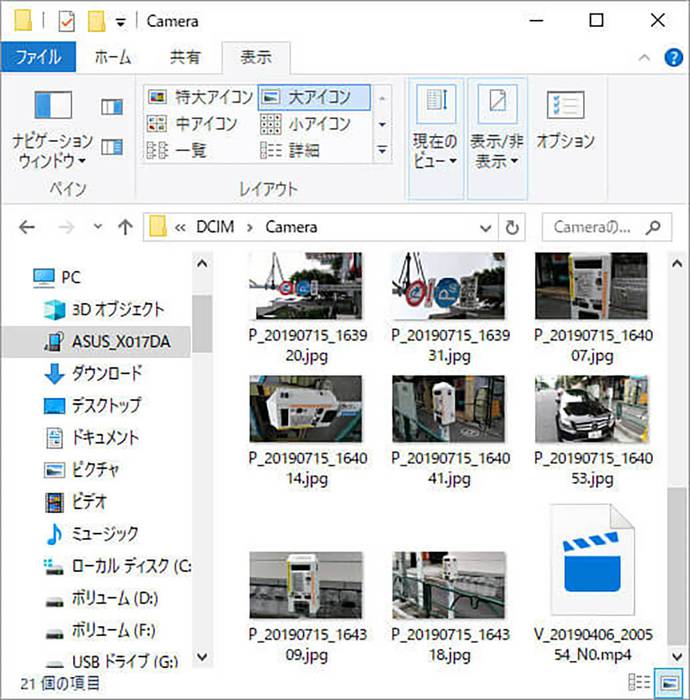
Task: Open the Navigation Window pane dropdown
Action: point(52,130)
